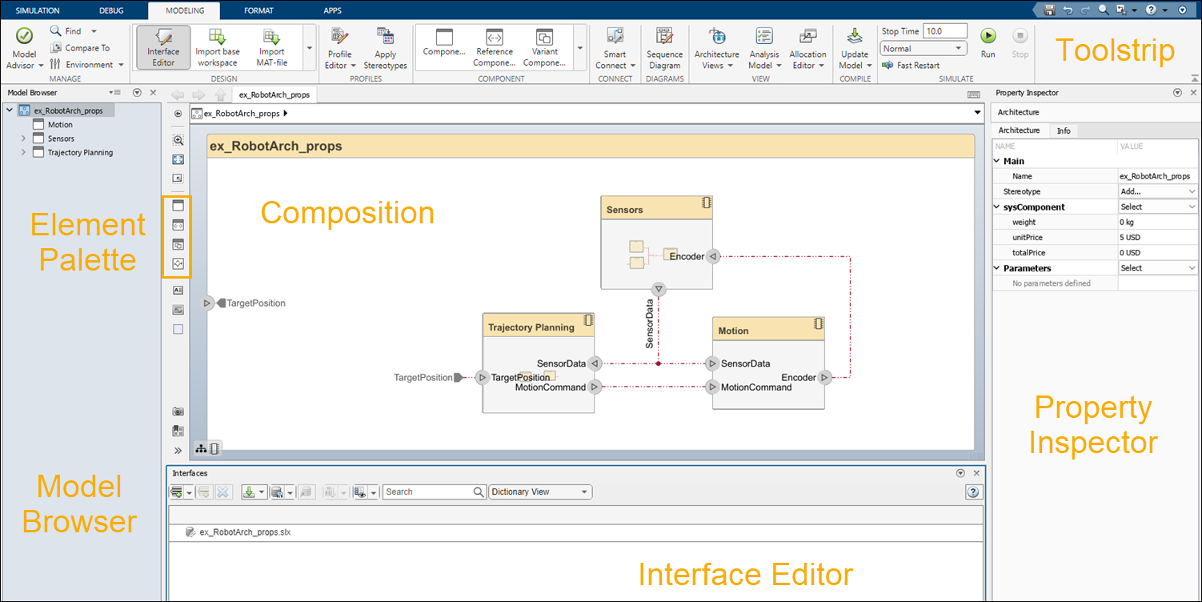Collapse the Parameters section
The width and height of the screenshot is (1202, 602).
tap(997, 268)
